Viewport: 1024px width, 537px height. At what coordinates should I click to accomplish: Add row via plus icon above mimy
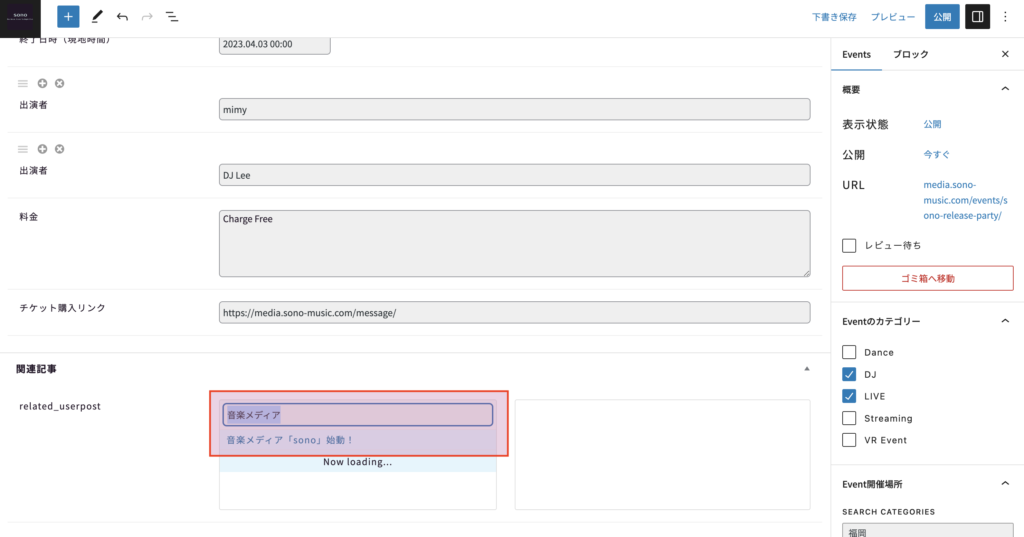(42, 83)
